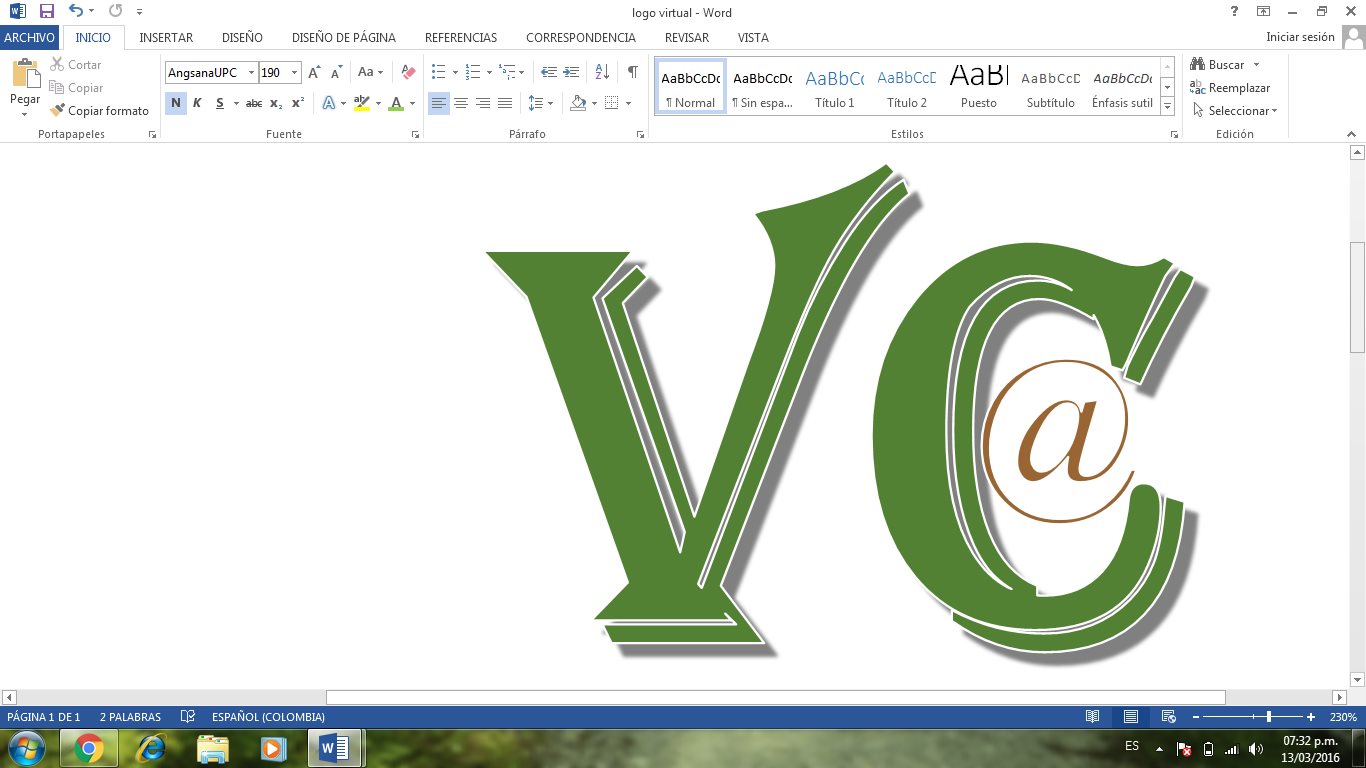This screenshot has height=768, width=1366.
Task: Click the Save icon in quick access toolbar
Action: point(46,12)
